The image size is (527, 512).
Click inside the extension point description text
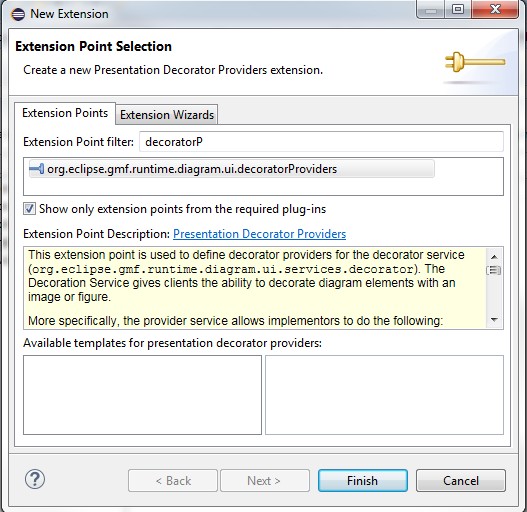click(x=255, y=288)
